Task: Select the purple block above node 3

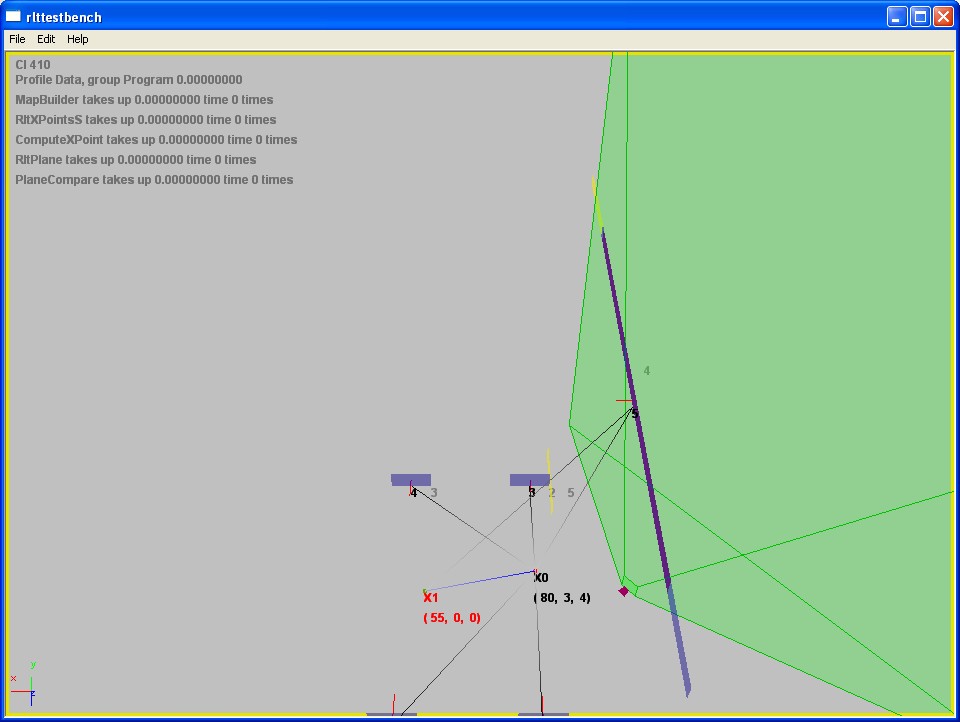Action: pyautogui.click(x=529, y=480)
